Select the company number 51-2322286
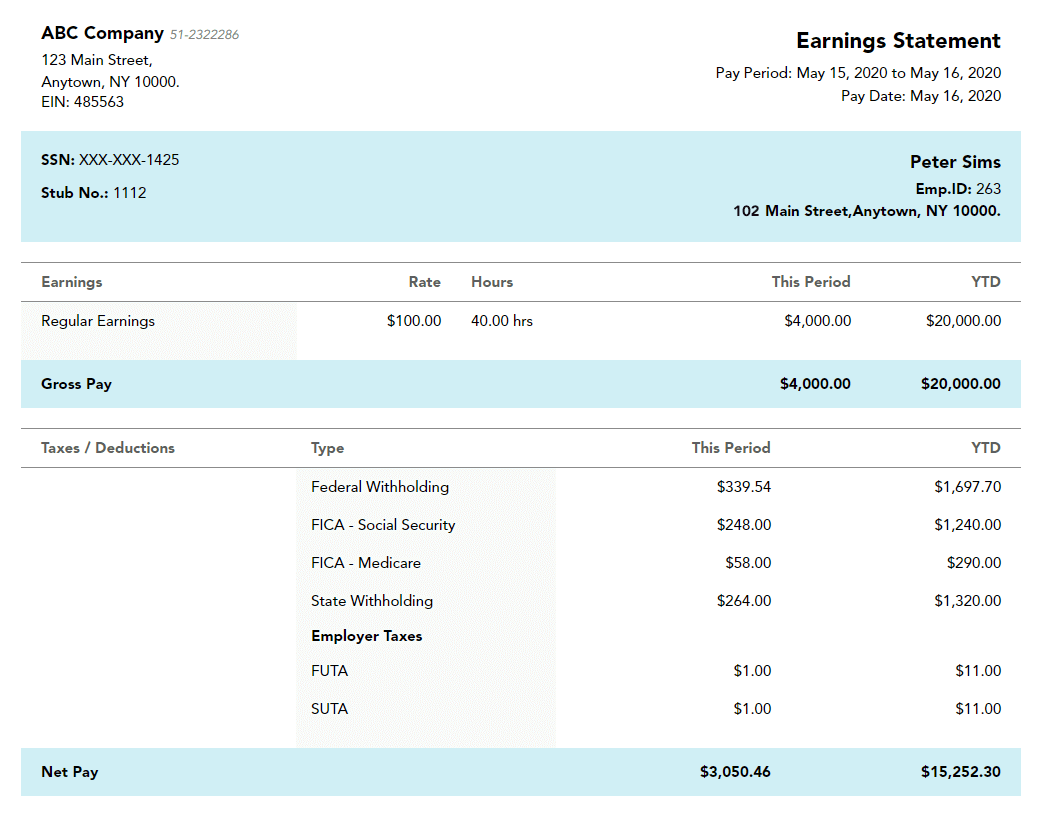This screenshot has width=1044, height=823. (204, 35)
